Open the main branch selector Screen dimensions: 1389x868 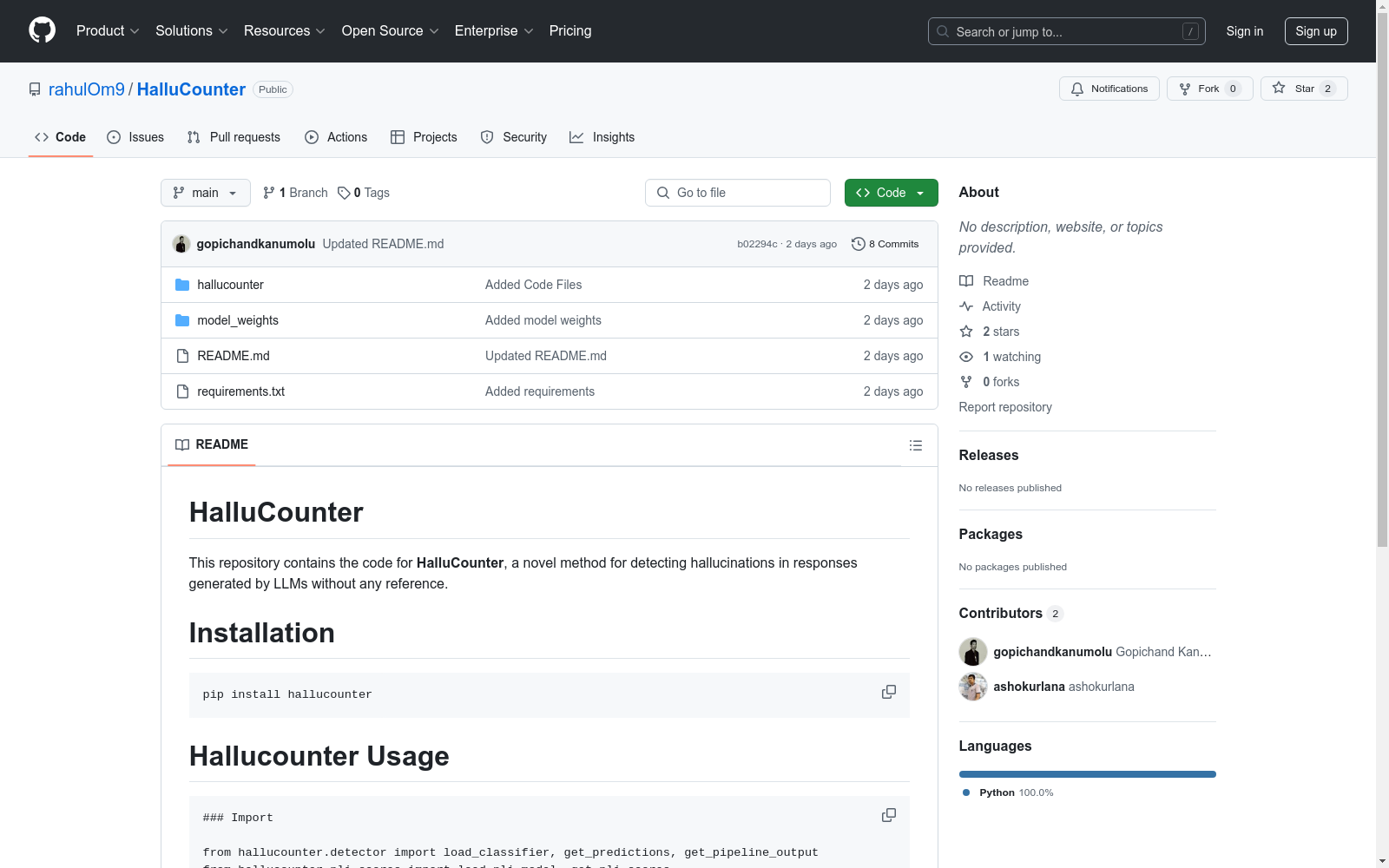coord(206,193)
